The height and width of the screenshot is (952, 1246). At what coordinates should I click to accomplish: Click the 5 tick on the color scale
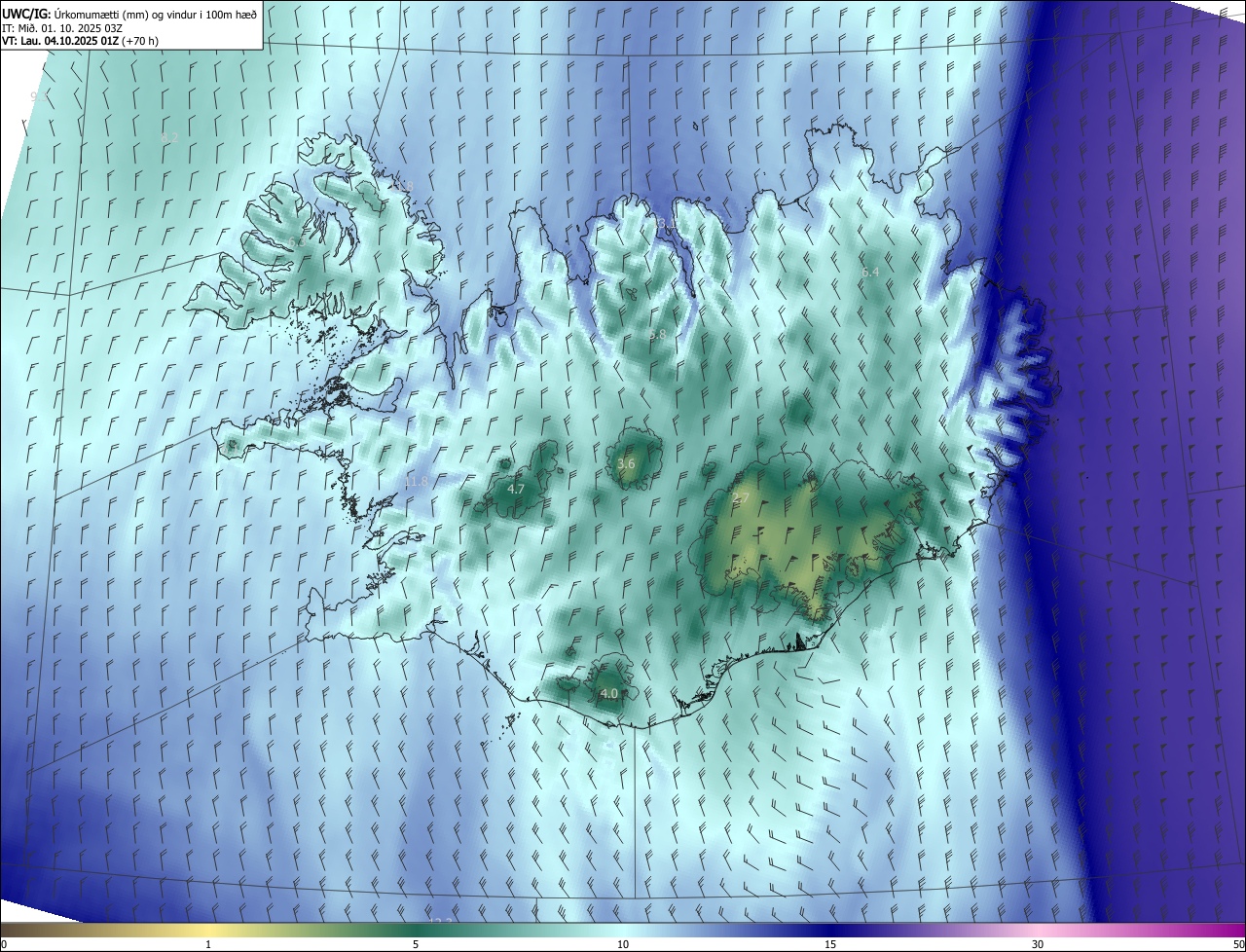pyautogui.click(x=416, y=944)
